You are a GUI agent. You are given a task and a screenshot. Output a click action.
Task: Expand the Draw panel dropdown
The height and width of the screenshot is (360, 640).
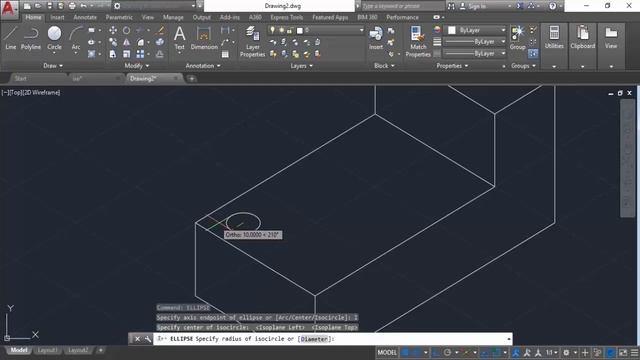point(53,66)
